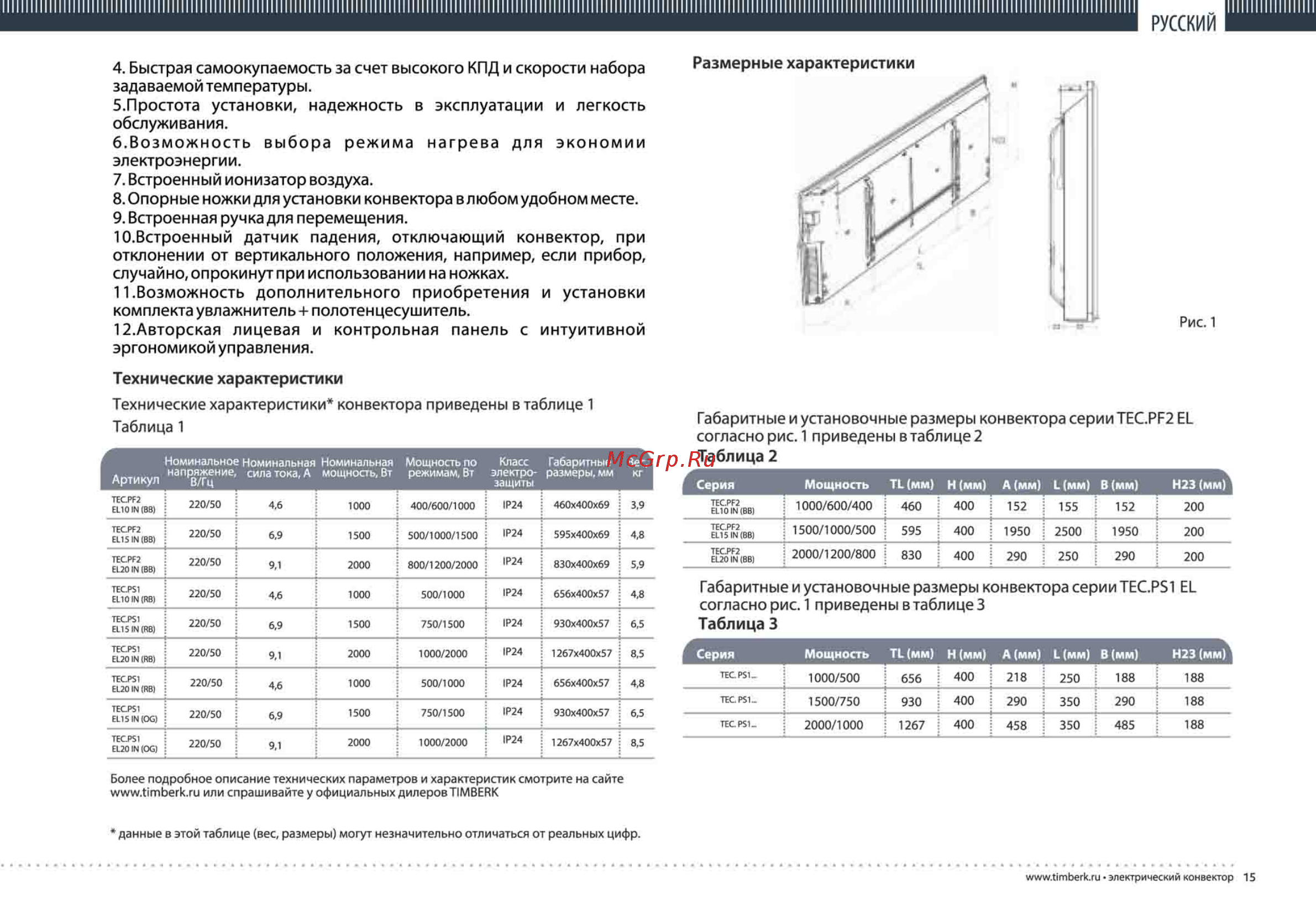The image size is (1316, 917).
Task: Click 'TEC.PS1 EL15 IN (RB)' in Table 1
Action: coord(134,624)
